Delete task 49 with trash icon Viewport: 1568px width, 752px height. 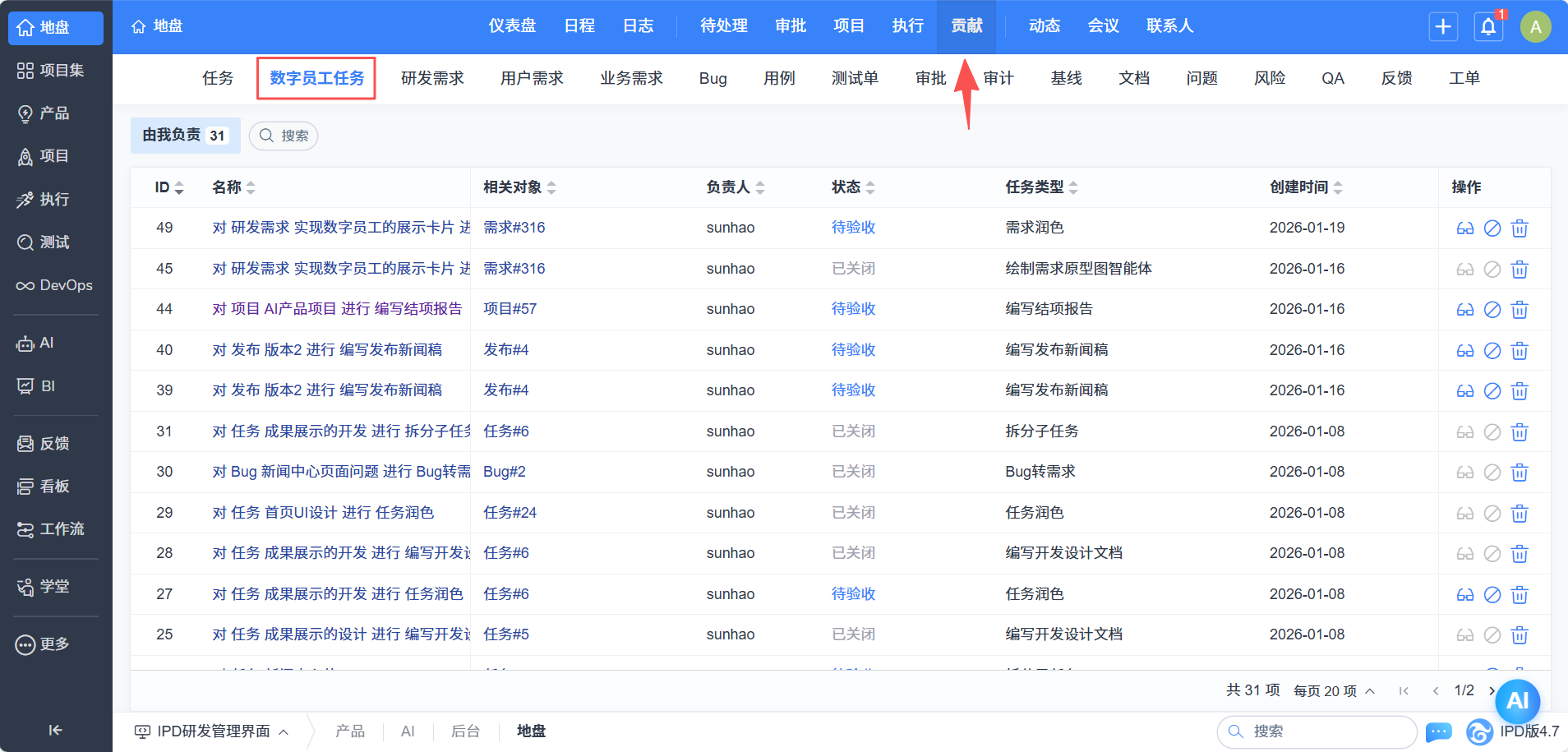click(x=1520, y=228)
